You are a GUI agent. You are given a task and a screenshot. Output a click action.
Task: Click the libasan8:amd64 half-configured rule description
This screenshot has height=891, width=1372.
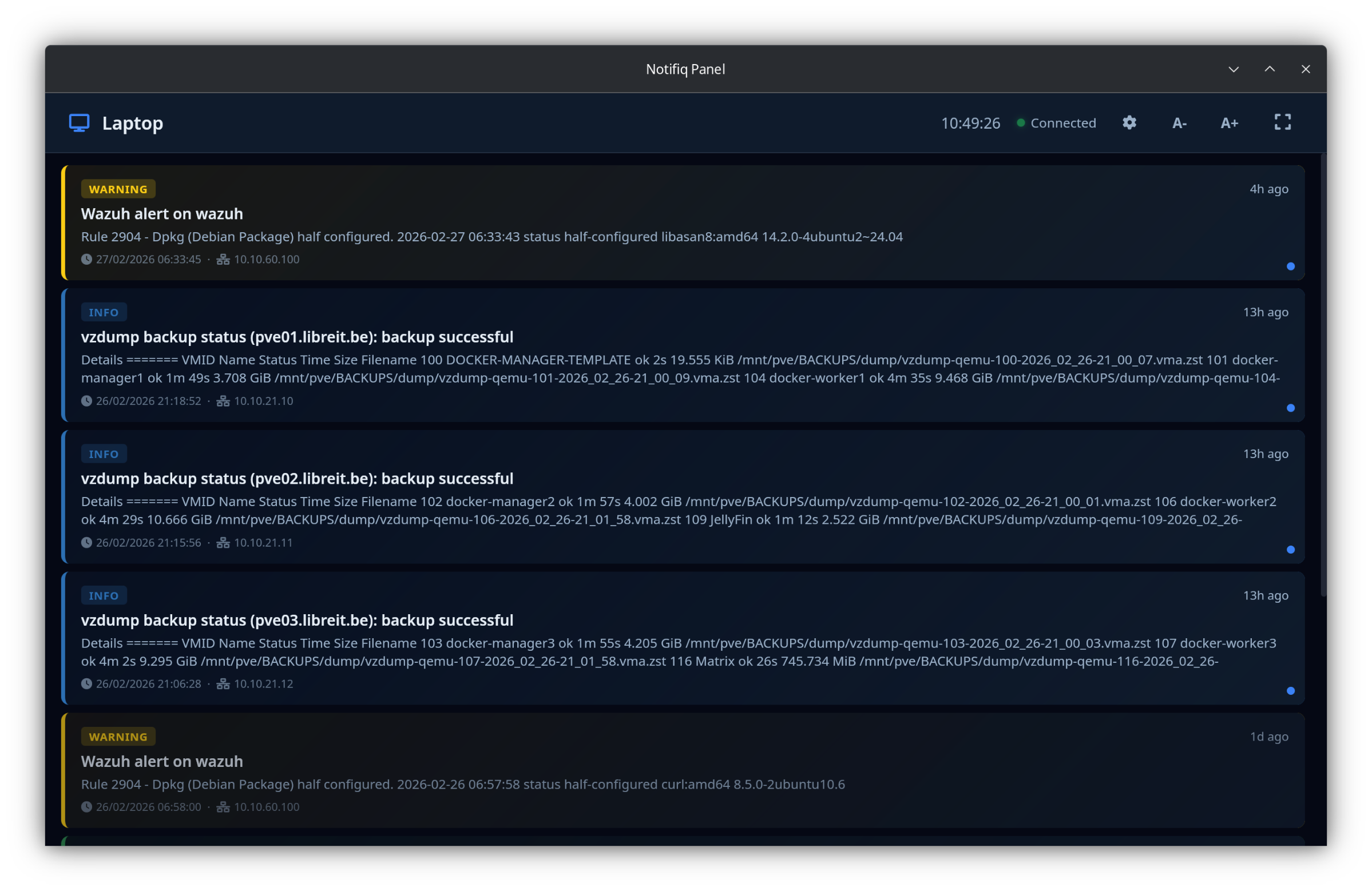(491, 237)
